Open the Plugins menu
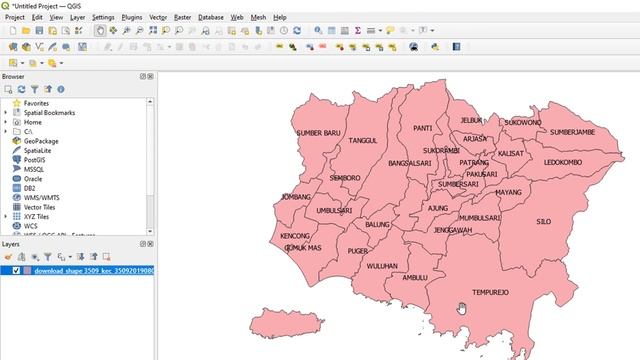This screenshot has height=360, width=640. 132,18
